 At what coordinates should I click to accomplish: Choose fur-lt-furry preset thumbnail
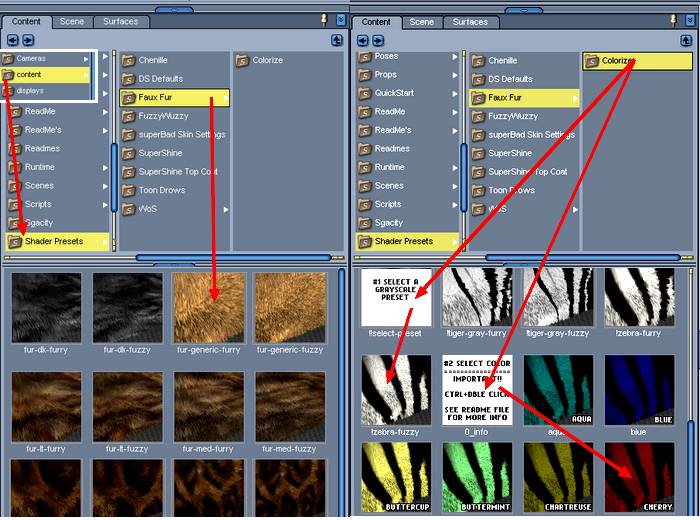click(46, 407)
